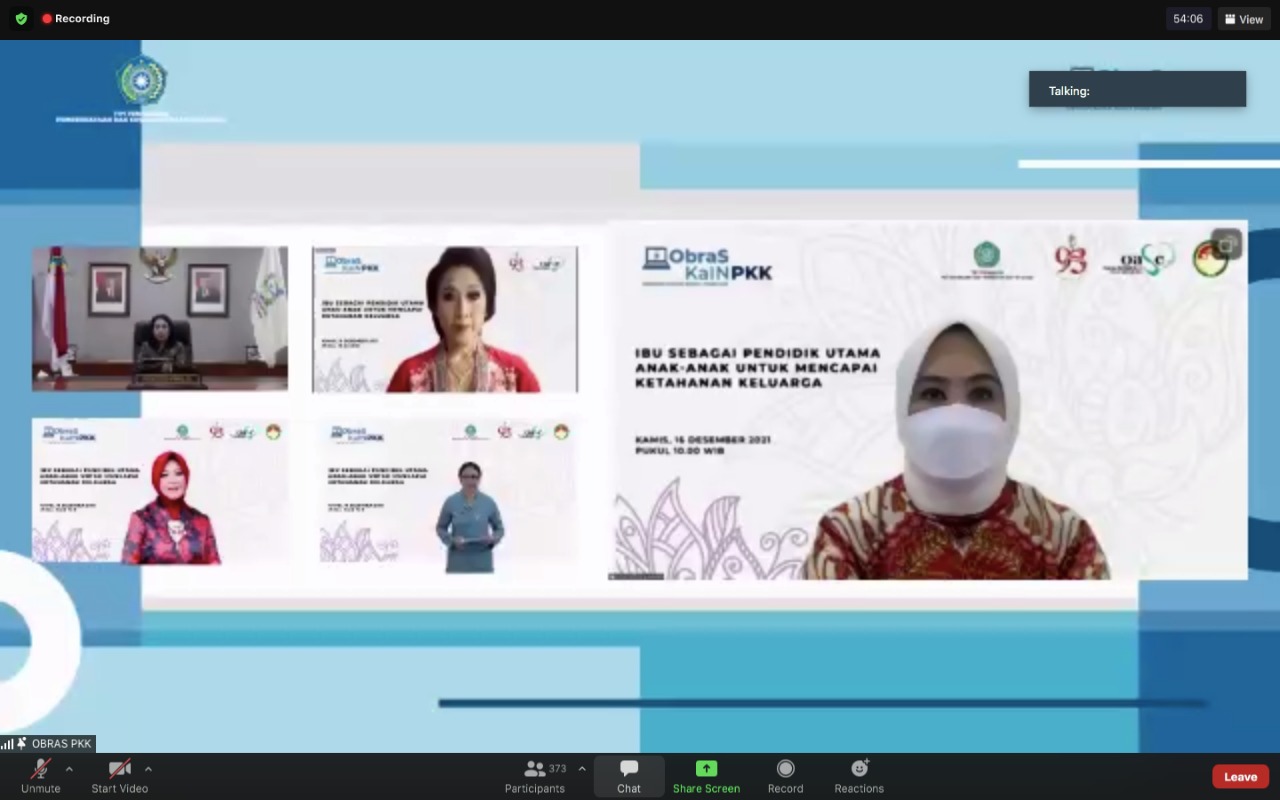Open the Chat panel
This screenshot has width=1280, height=800.
[x=628, y=775]
